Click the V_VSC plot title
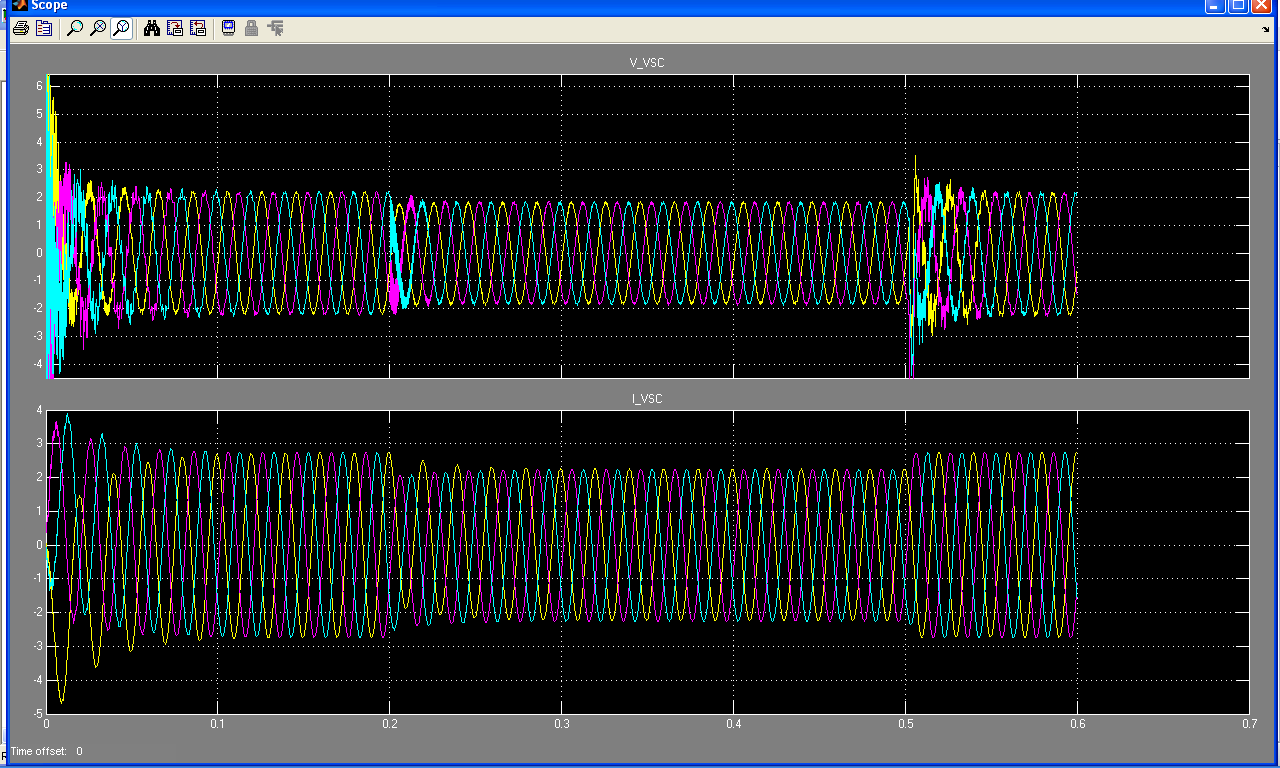 [646, 63]
